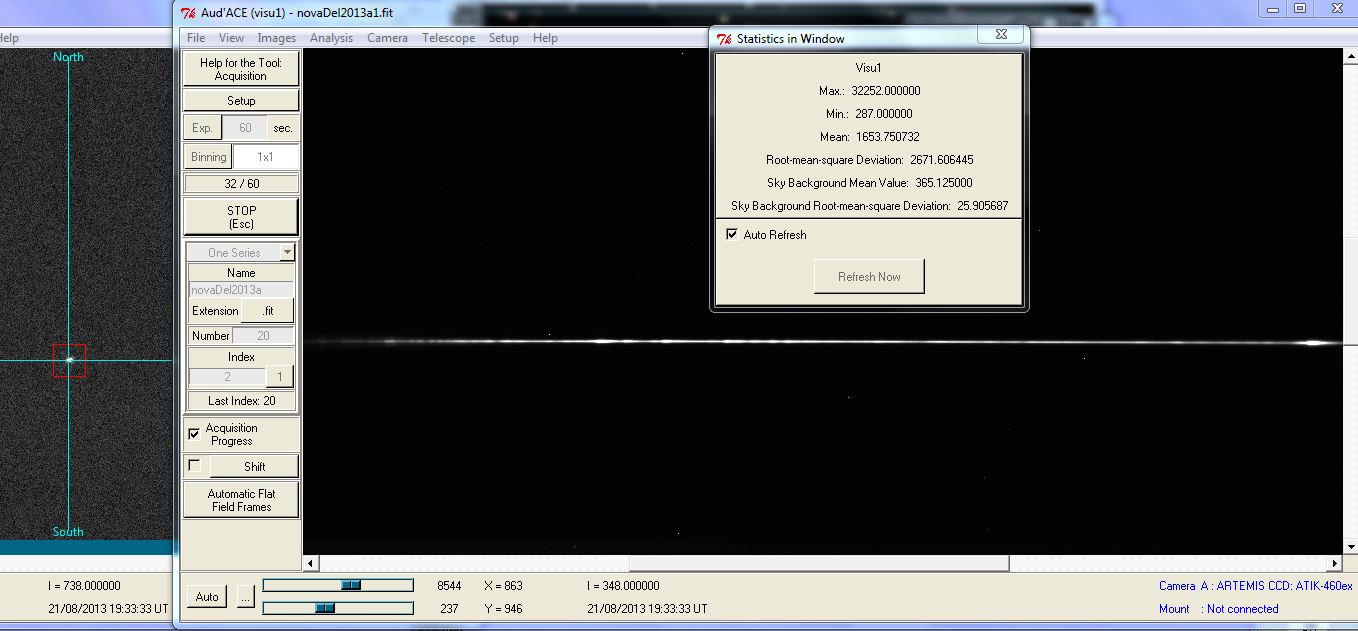This screenshot has width=1358, height=631.
Task: Click the '...' threshold options button
Action: pos(246,597)
